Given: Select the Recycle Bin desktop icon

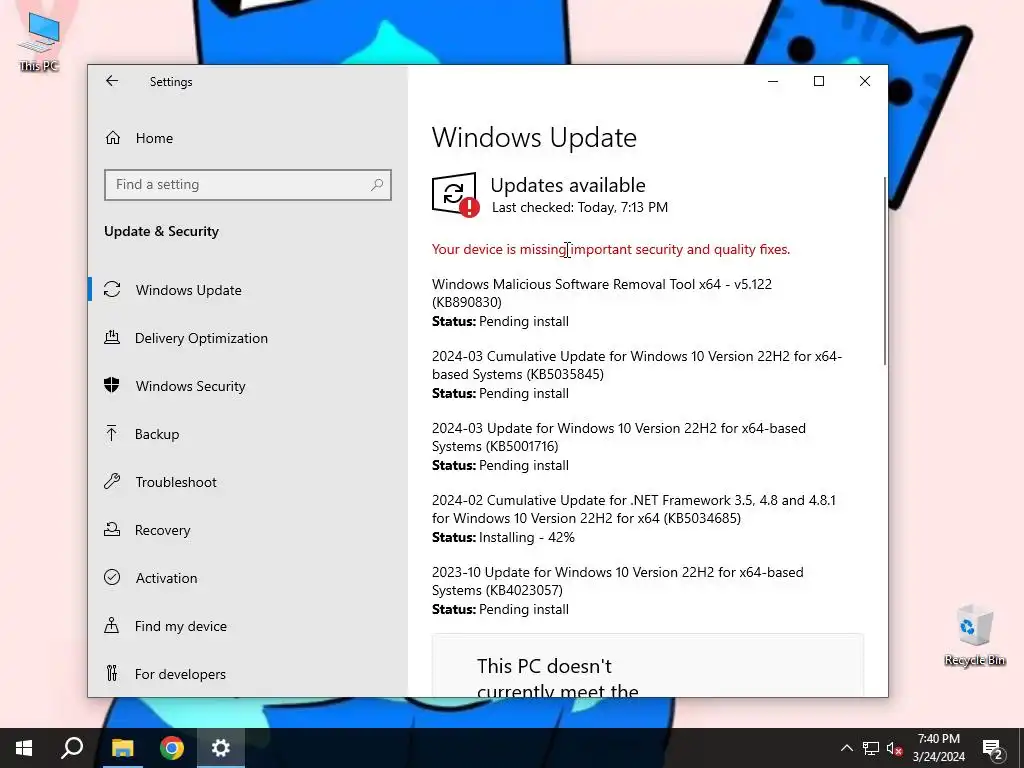Looking at the screenshot, I should [974, 635].
